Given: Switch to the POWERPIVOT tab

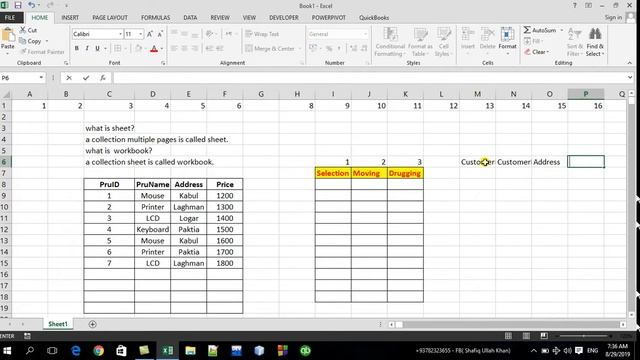Looking at the screenshot, I should point(329,18).
